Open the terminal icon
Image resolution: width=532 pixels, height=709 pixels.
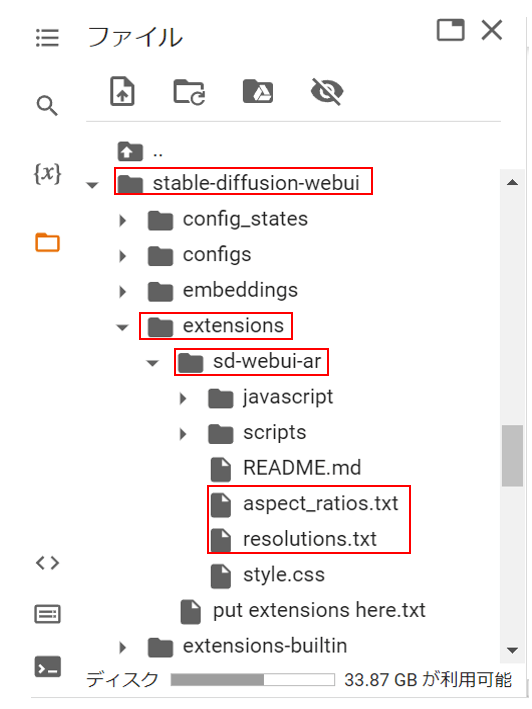pos(47,666)
